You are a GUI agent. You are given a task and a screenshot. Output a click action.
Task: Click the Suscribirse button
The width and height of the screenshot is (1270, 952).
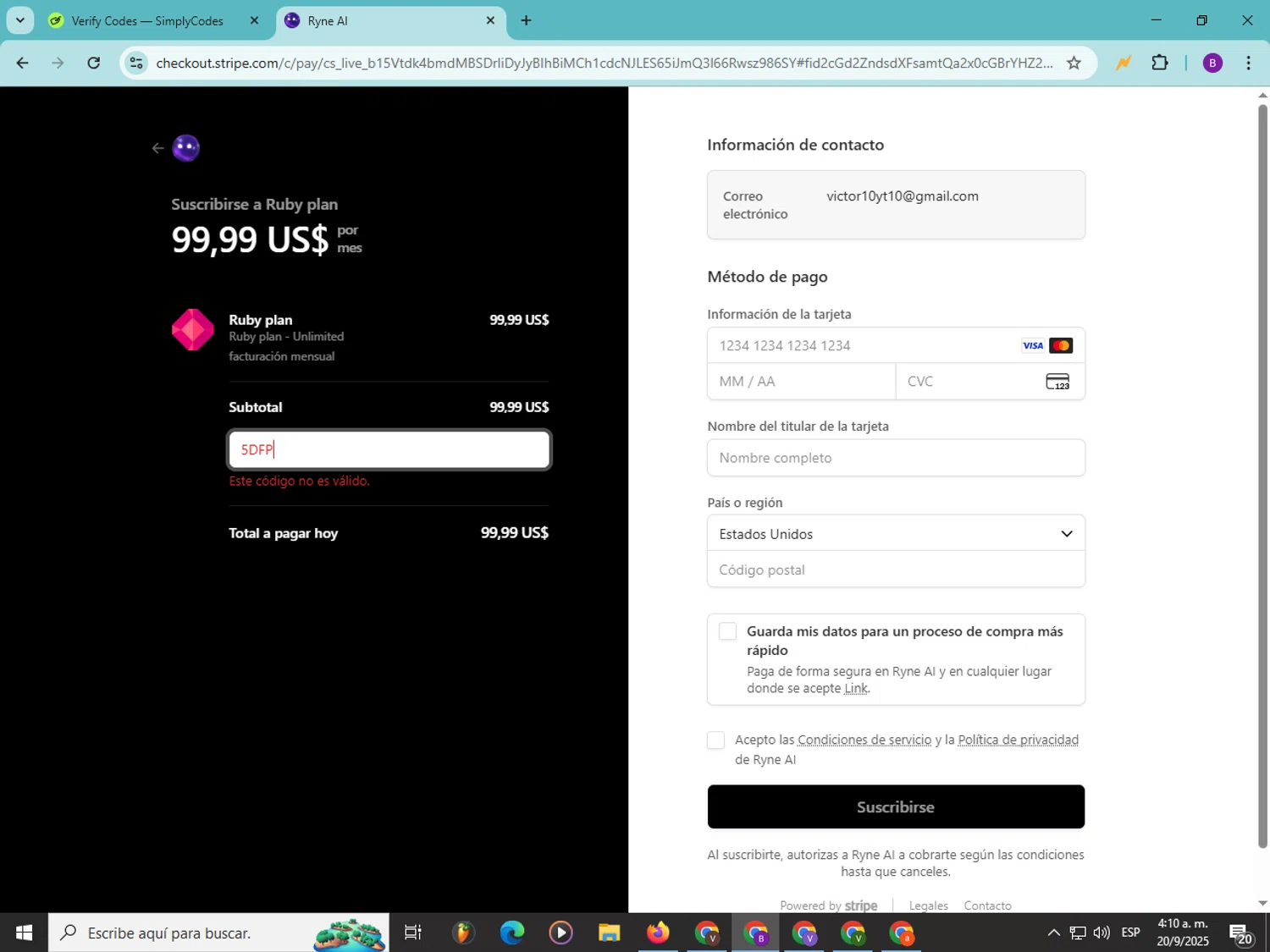tap(896, 807)
